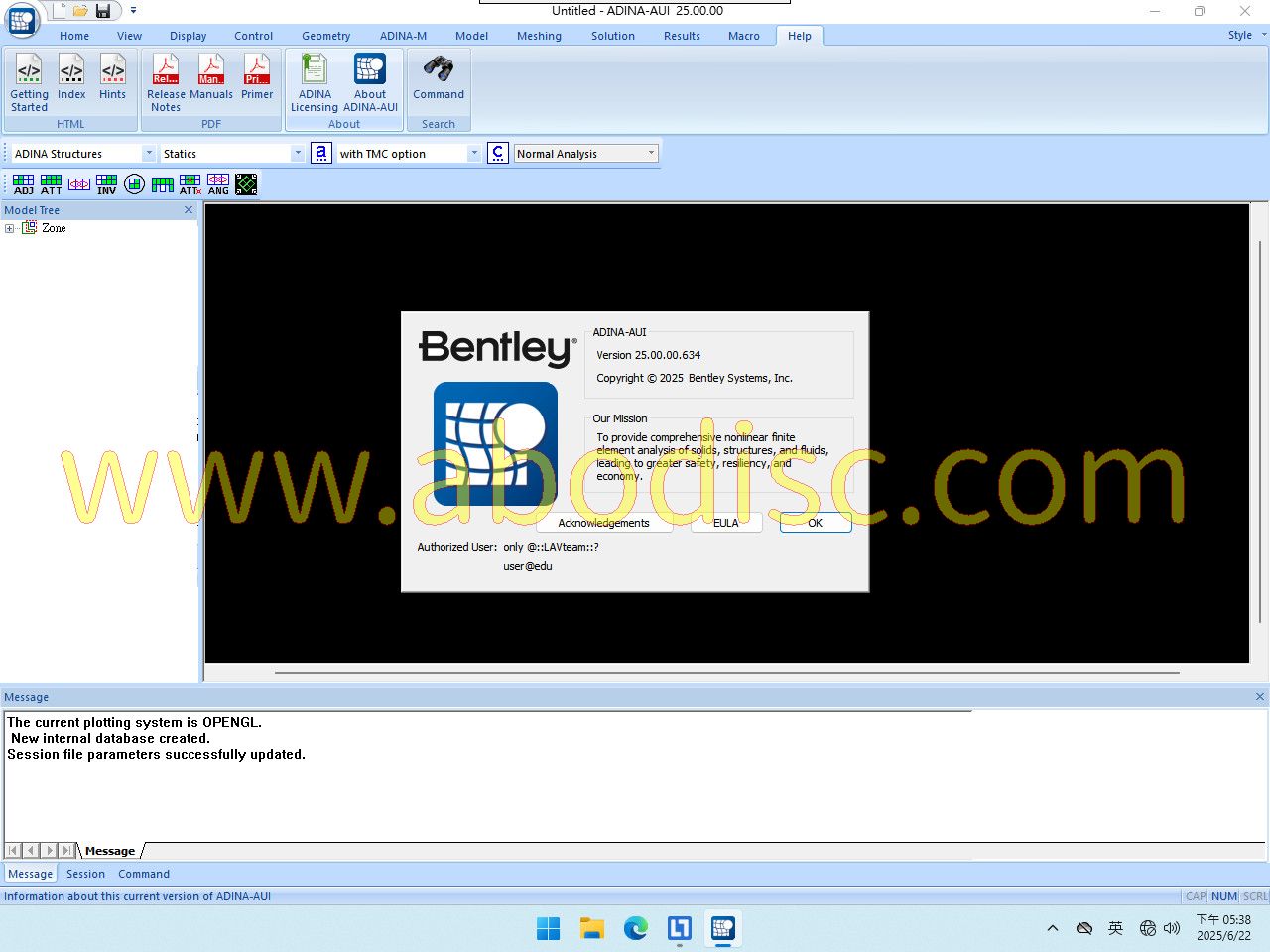
Task: Switch to the Results ribbon tab
Action: click(x=682, y=36)
